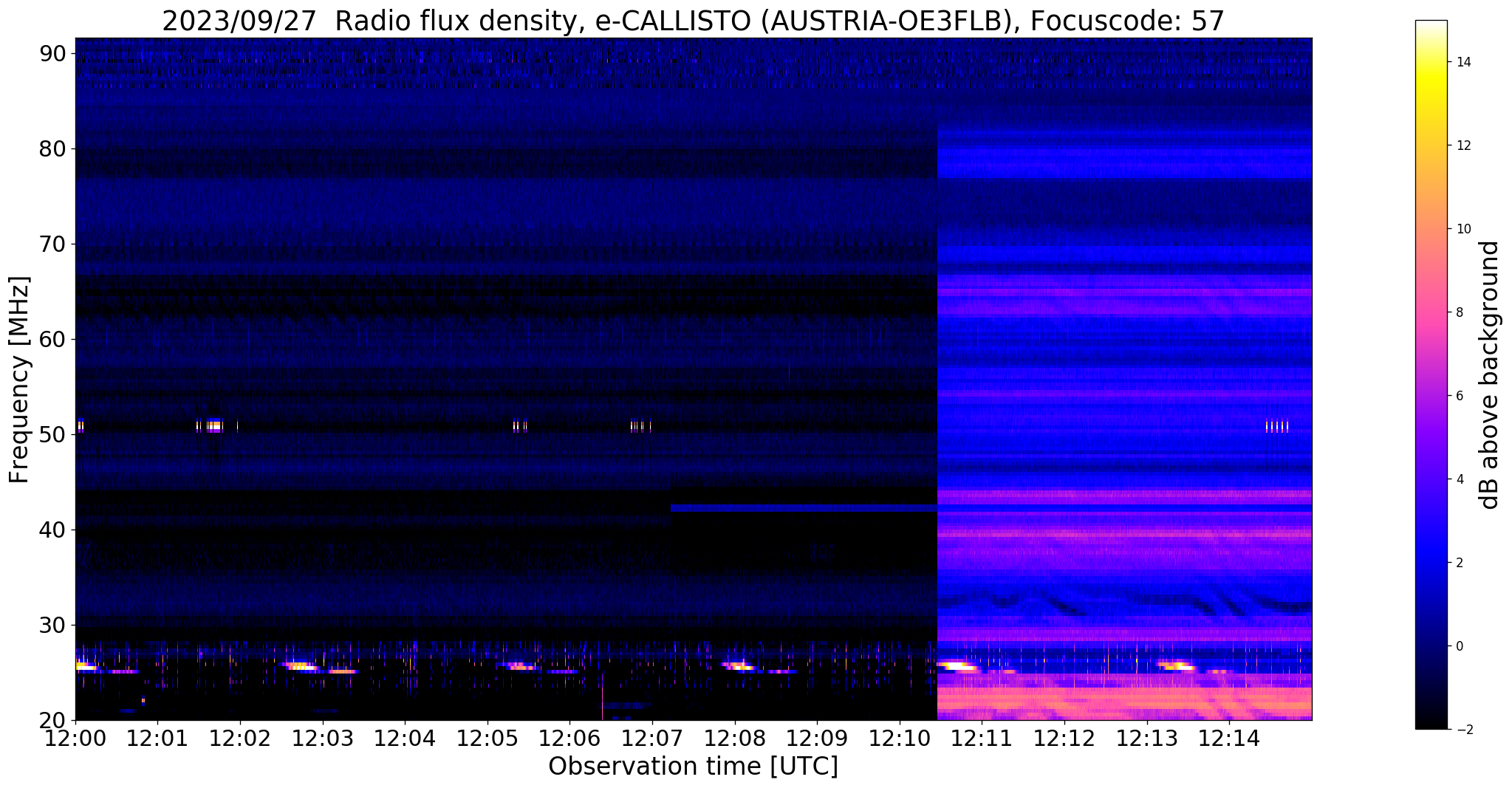
Task: Click the 80 MHz frequency tick label
Action: (x=53, y=149)
